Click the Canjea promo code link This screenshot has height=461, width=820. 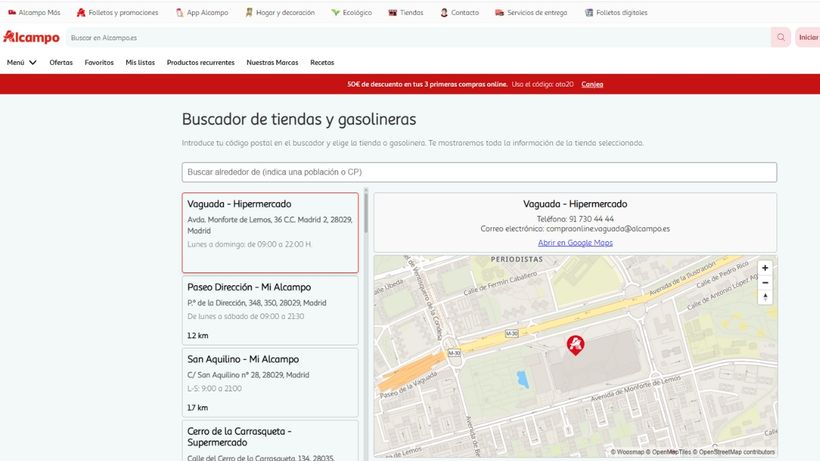[x=592, y=84]
